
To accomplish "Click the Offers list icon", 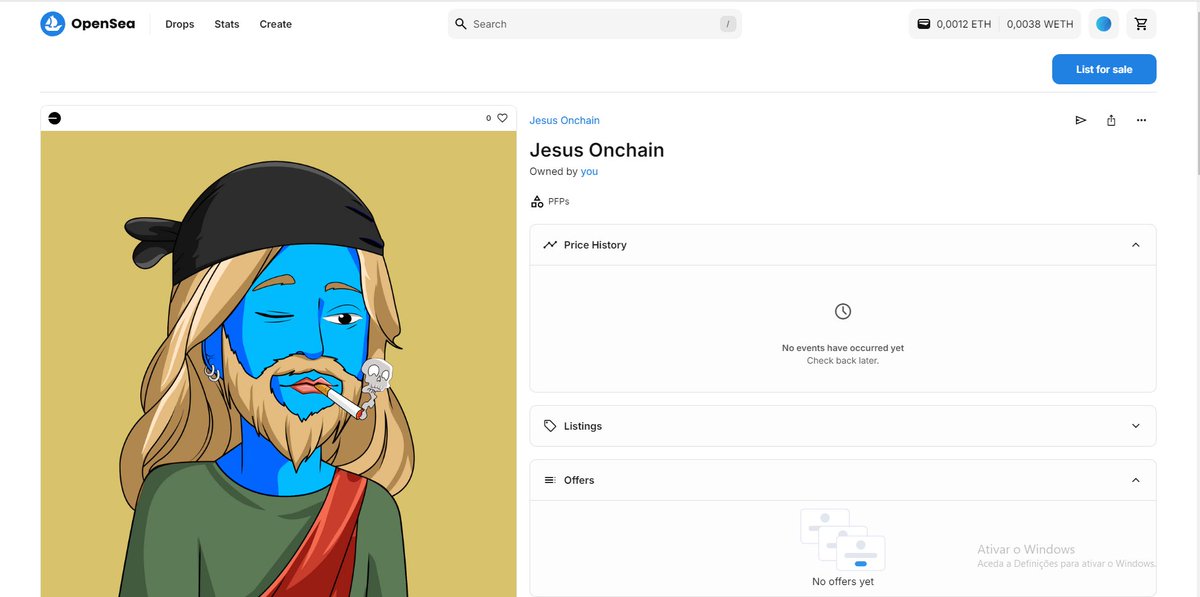I will (550, 480).
